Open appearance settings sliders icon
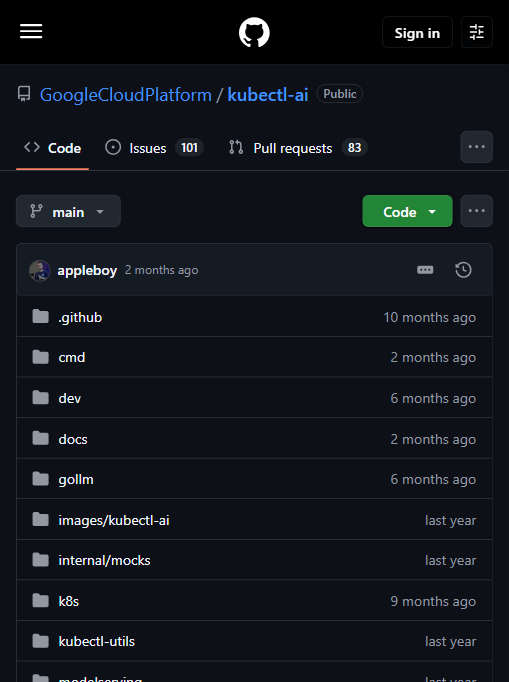This screenshot has height=682, width=509. (x=477, y=32)
